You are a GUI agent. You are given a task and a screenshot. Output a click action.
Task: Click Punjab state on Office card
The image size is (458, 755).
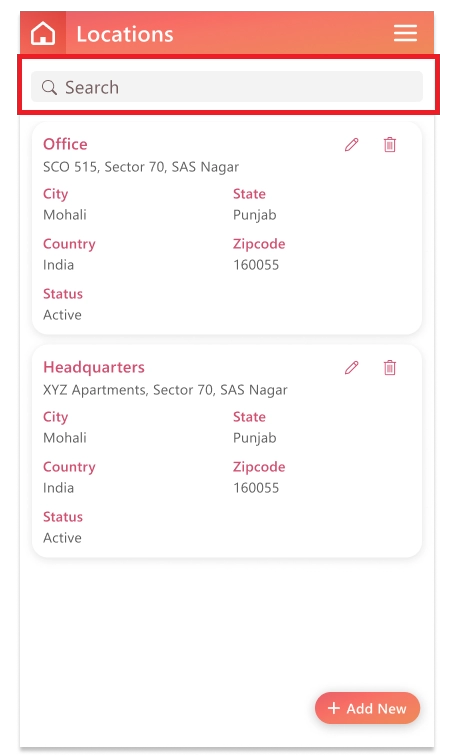click(x=255, y=215)
